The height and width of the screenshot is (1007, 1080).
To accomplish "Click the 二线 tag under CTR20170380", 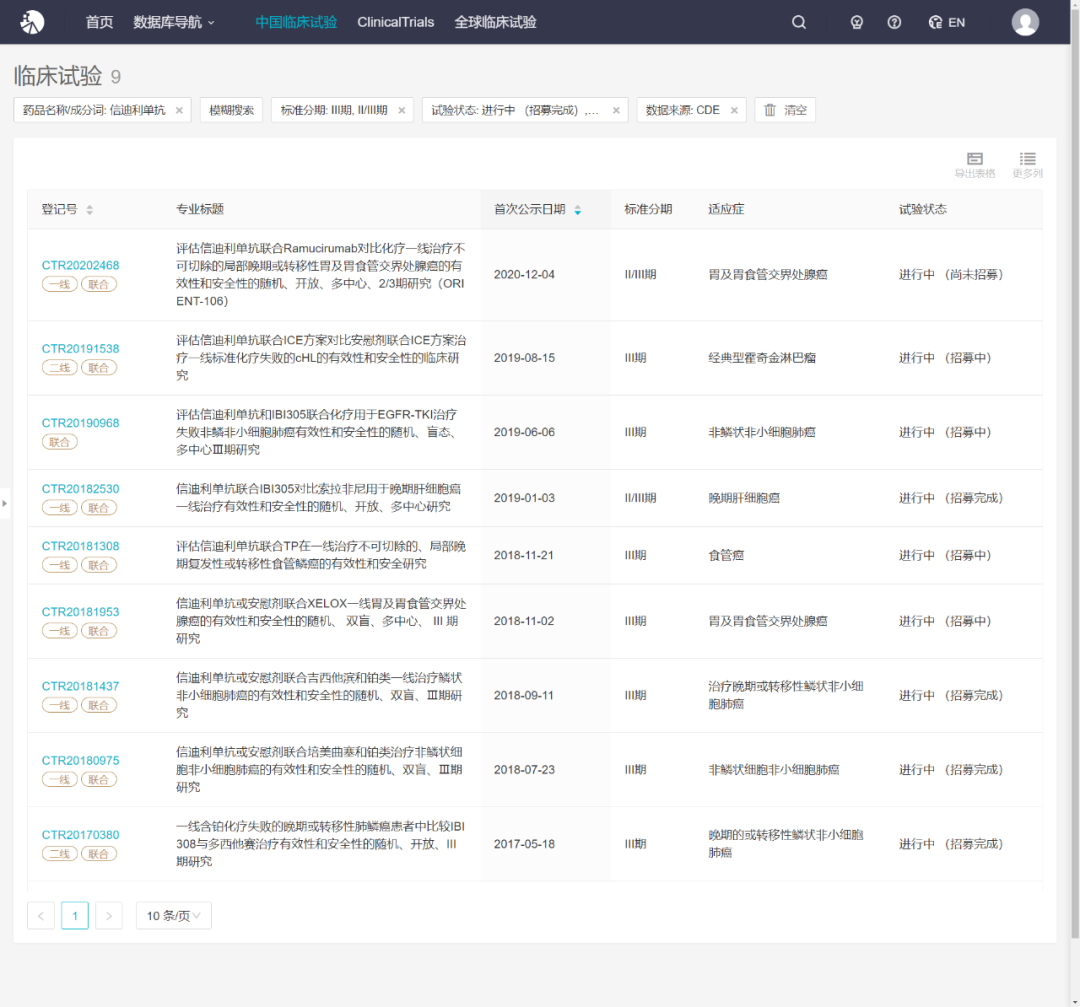I will [60, 854].
